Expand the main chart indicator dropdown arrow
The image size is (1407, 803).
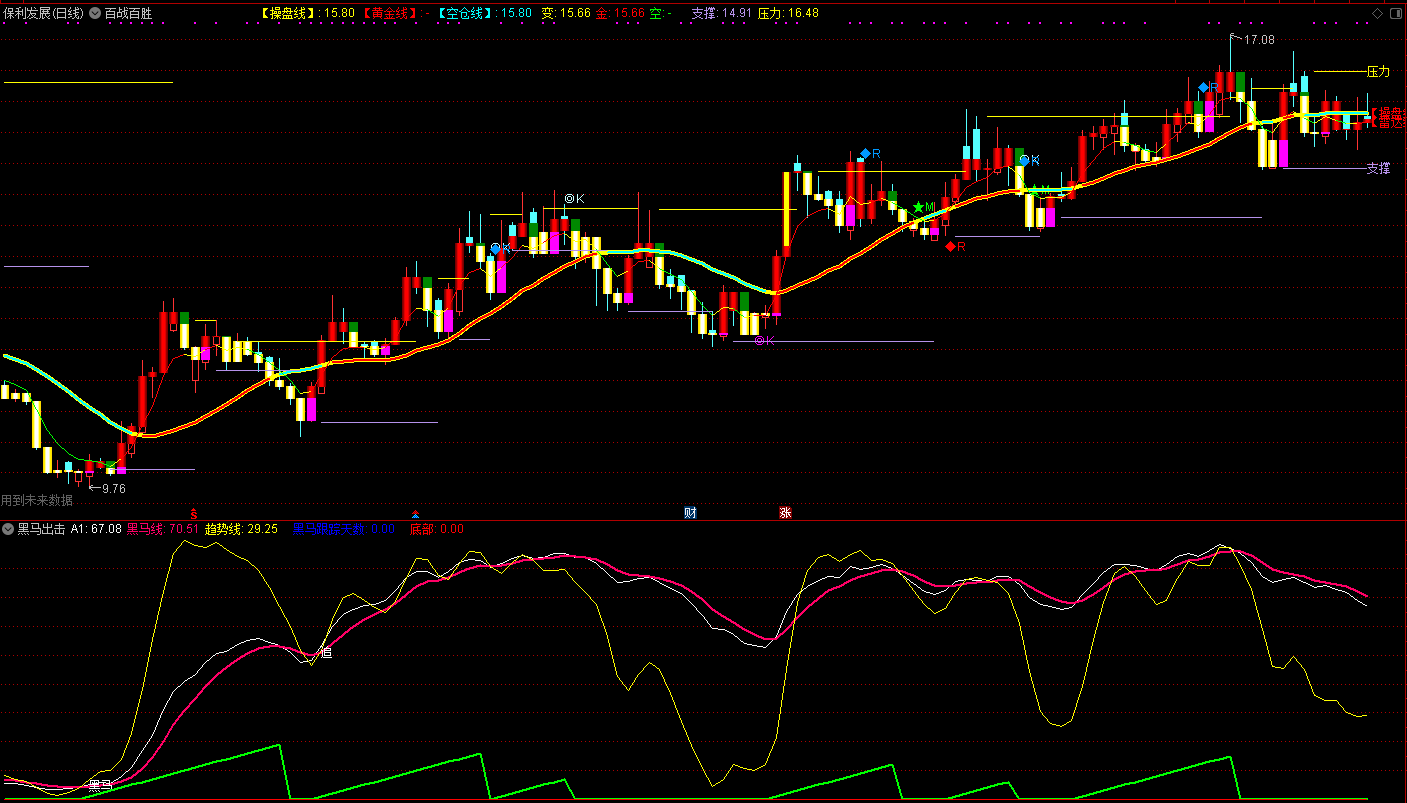tap(95, 14)
